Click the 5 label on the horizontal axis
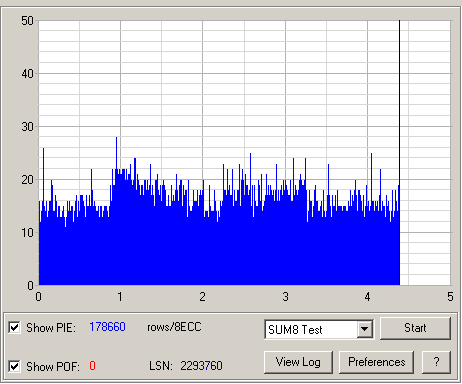 450,297
